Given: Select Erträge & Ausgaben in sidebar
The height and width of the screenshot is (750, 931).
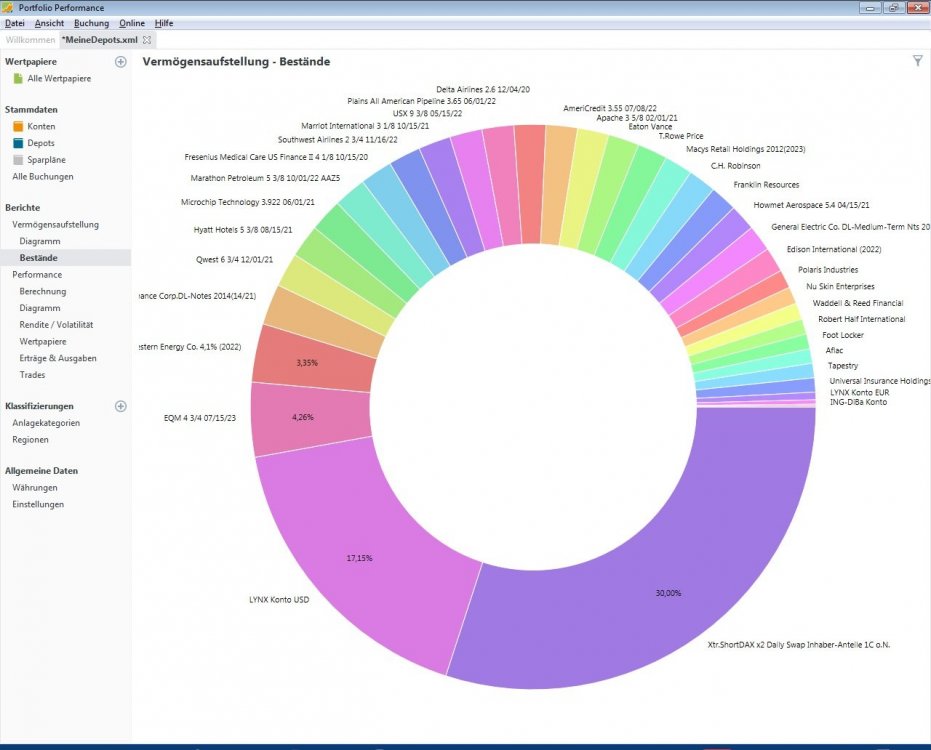Looking at the screenshot, I should tap(58, 358).
